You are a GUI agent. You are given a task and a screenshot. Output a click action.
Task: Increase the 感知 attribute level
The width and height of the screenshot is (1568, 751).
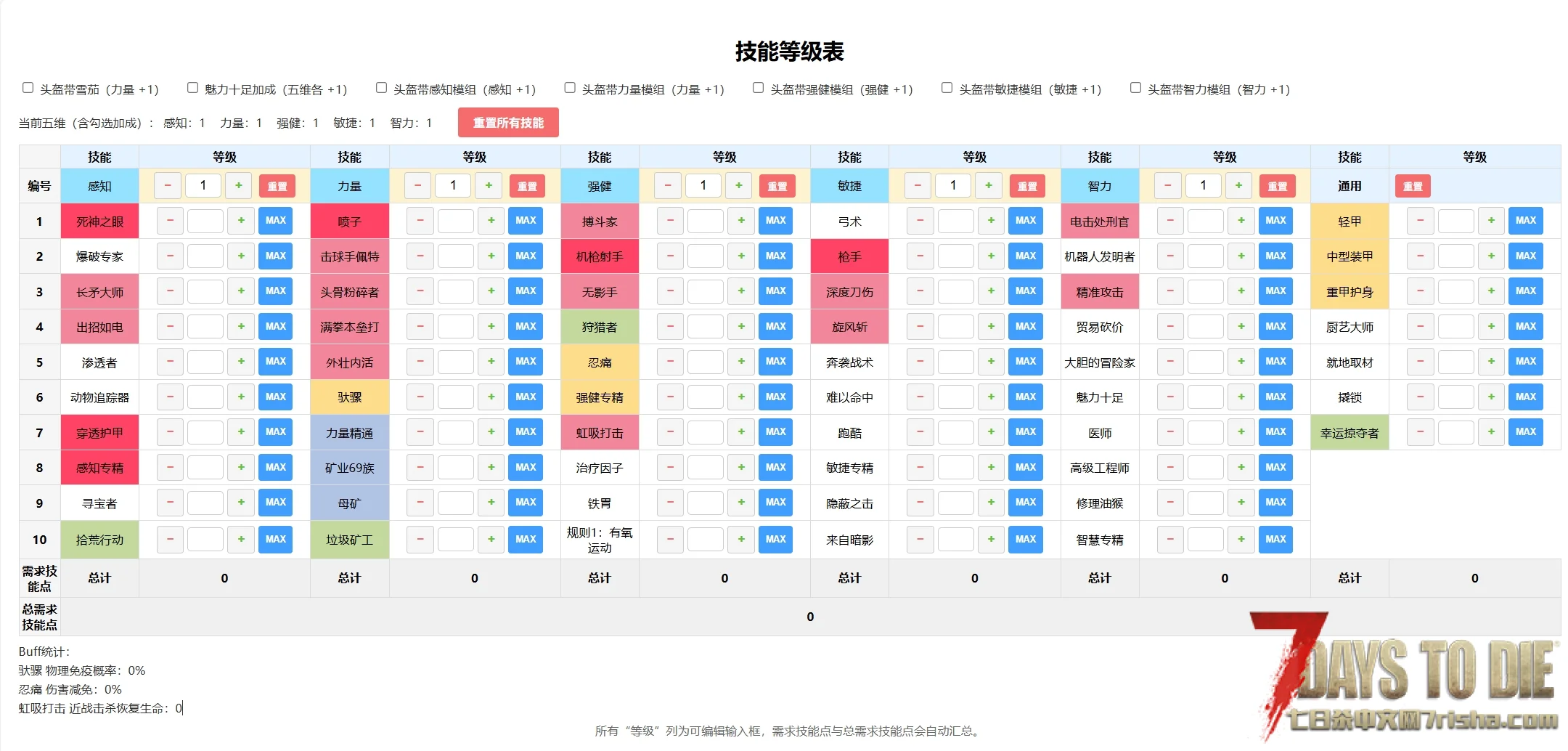coord(238,186)
